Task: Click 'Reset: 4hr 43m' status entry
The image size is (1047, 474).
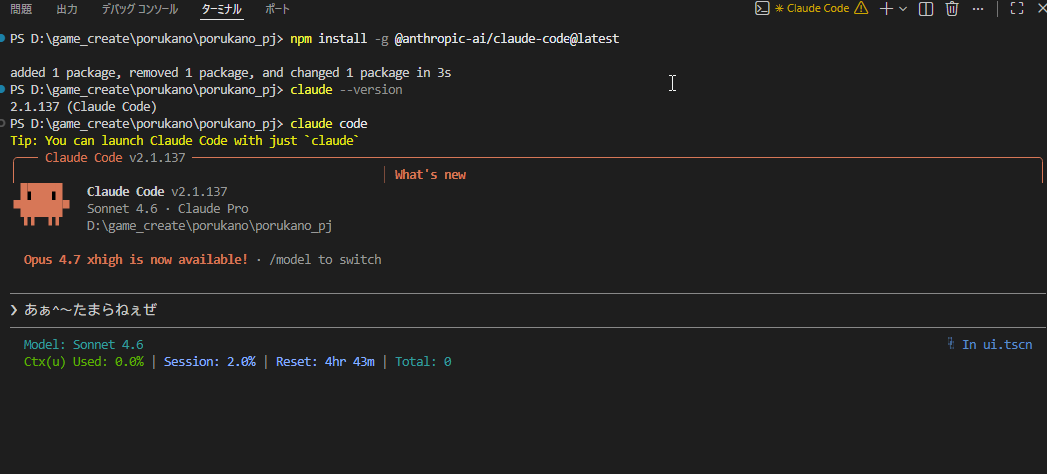Action: (x=325, y=362)
